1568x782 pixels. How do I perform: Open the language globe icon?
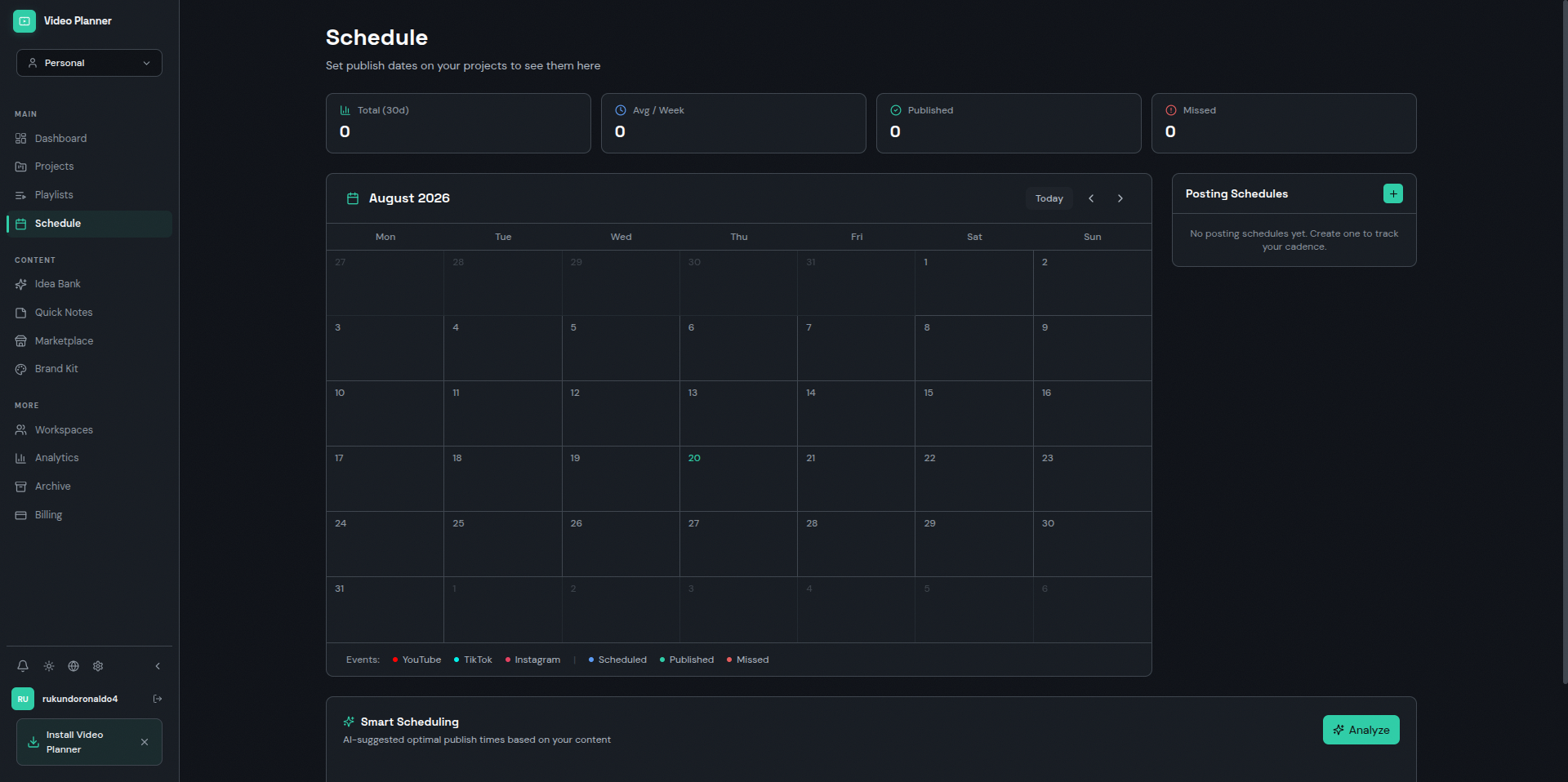73,666
